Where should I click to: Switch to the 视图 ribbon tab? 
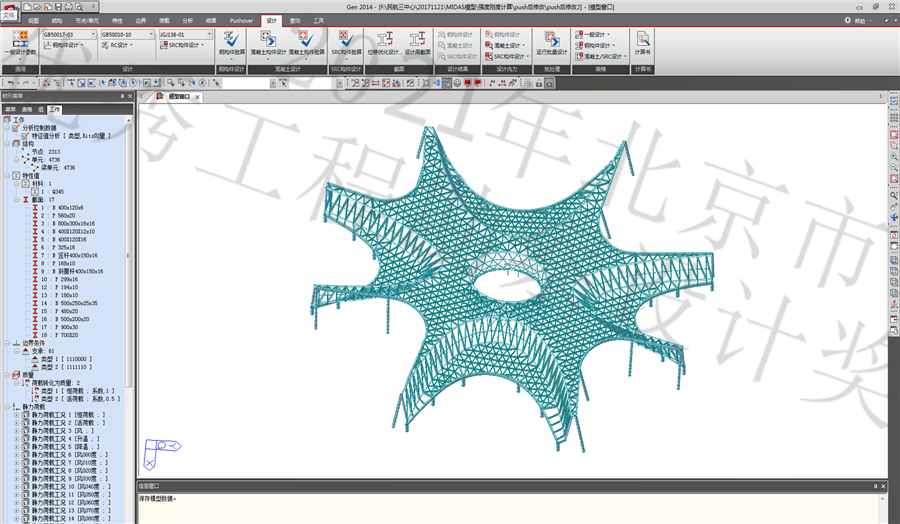(x=33, y=21)
